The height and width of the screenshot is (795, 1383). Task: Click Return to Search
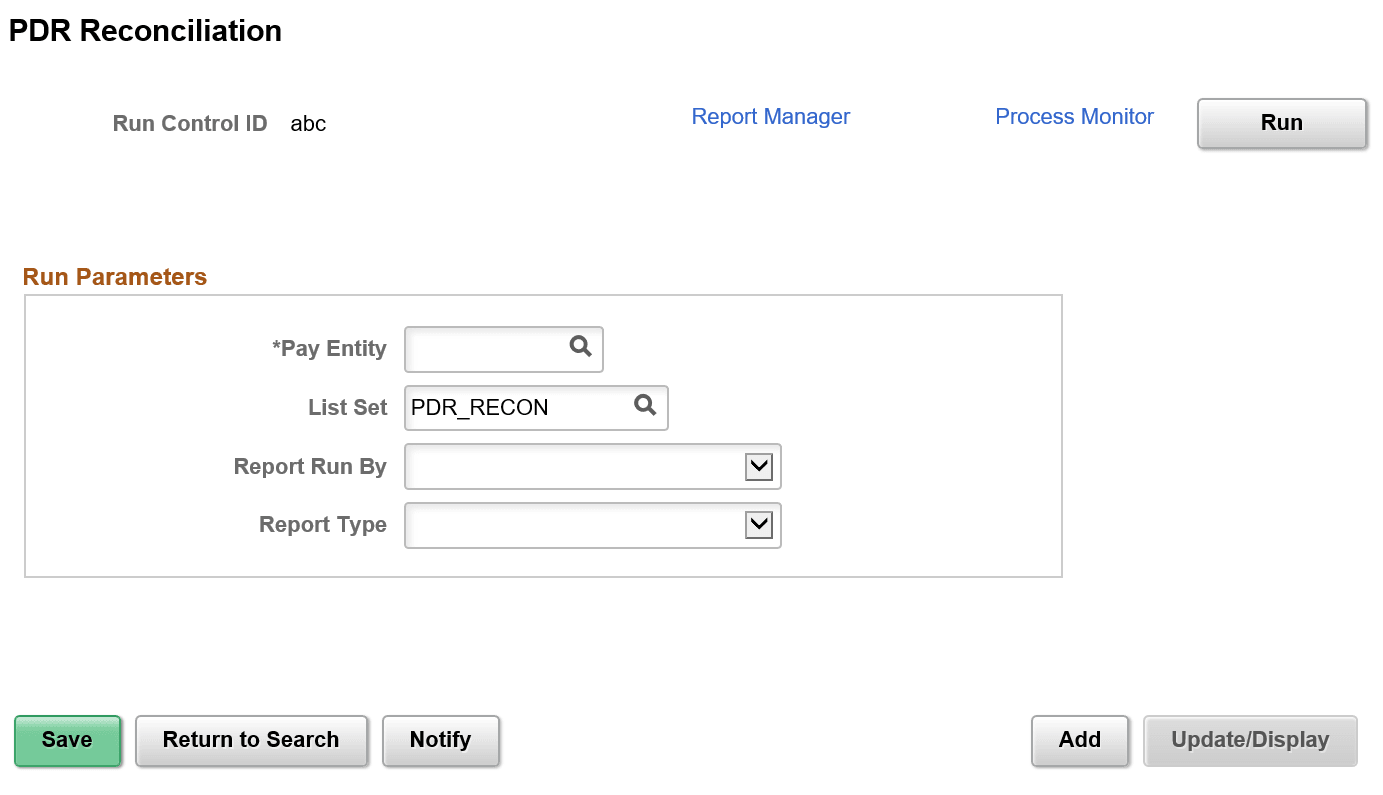coord(251,740)
